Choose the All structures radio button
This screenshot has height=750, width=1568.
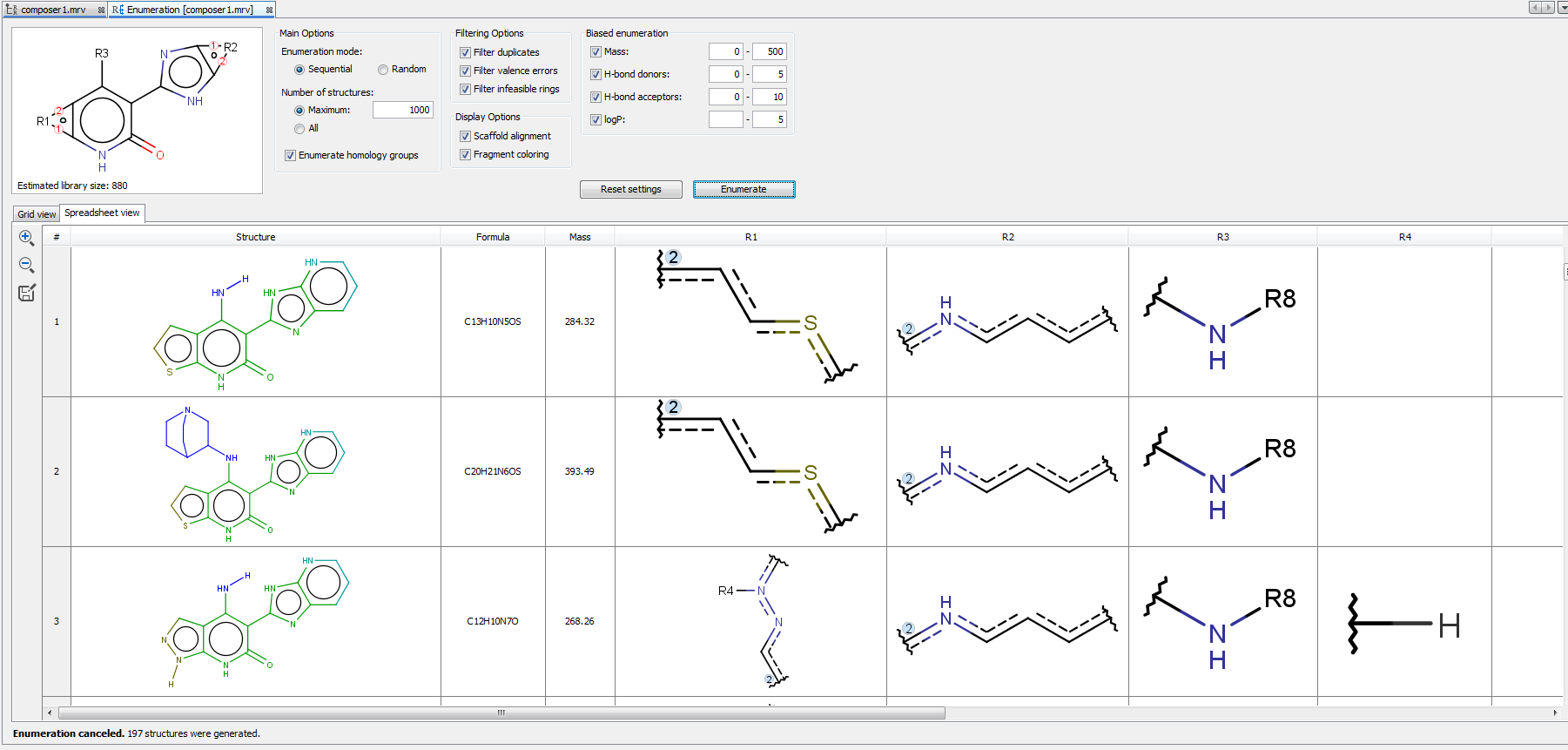(299, 129)
